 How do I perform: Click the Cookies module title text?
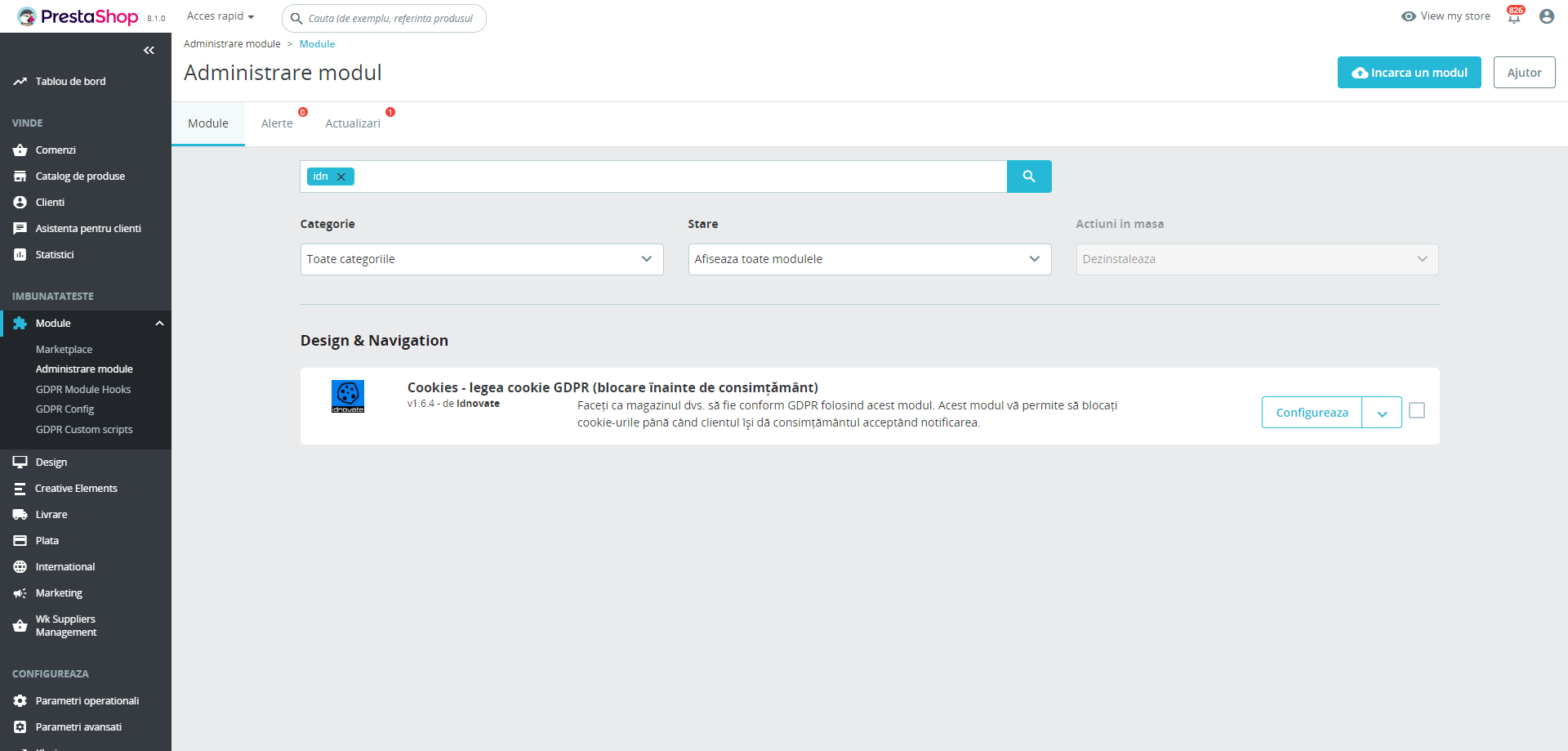(x=612, y=387)
